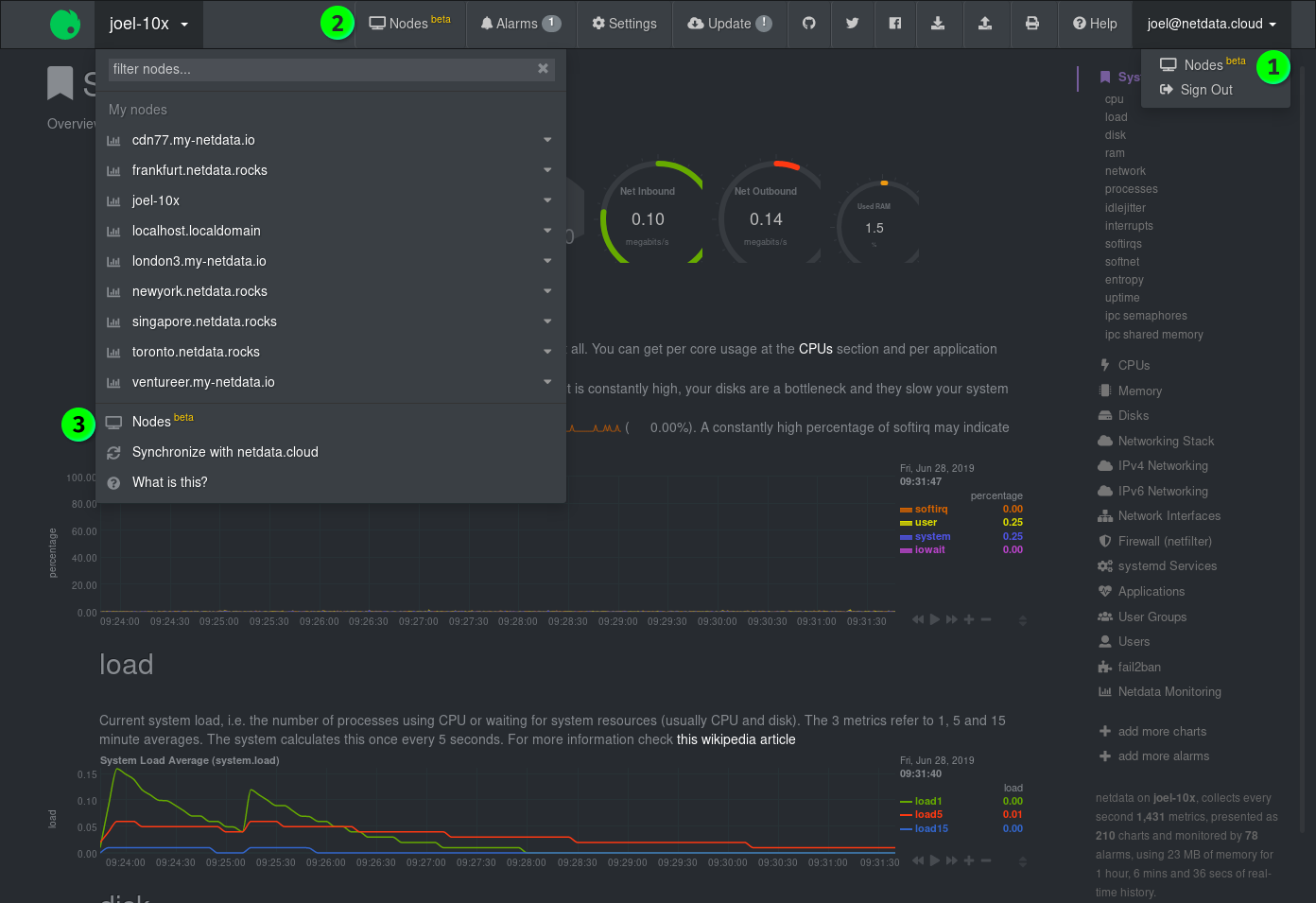Zoom in the system load chart
Screen dimensions: 1316x903
[x=969, y=860]
